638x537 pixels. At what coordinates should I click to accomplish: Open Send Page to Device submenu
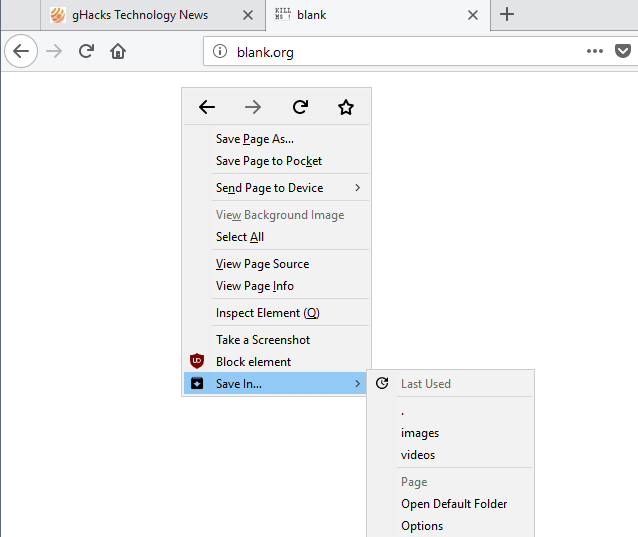click(277, 188)
